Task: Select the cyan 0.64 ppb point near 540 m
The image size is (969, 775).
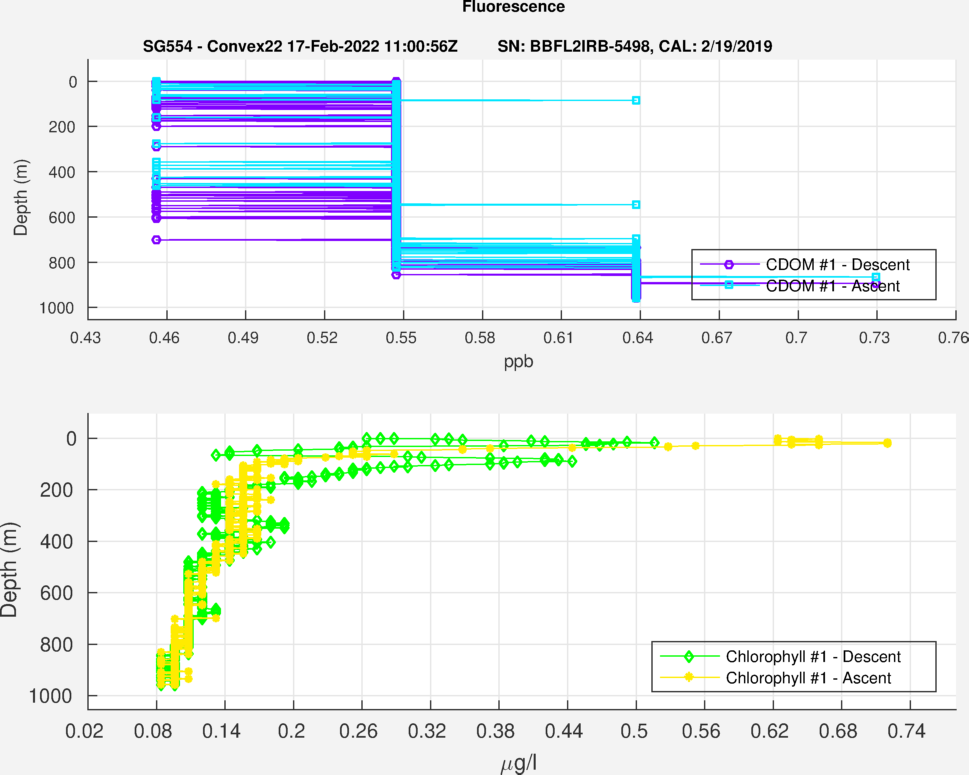Action: click(x=636, y=205)
